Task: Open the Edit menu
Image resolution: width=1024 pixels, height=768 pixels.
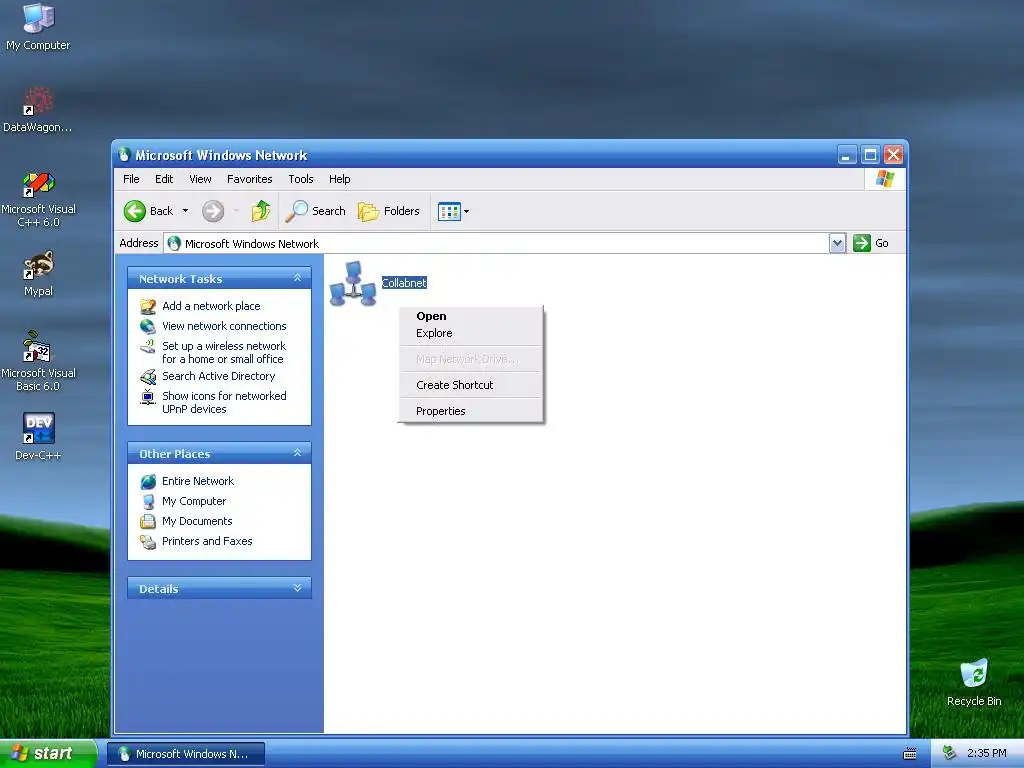Action: click(x=164, y=179)
